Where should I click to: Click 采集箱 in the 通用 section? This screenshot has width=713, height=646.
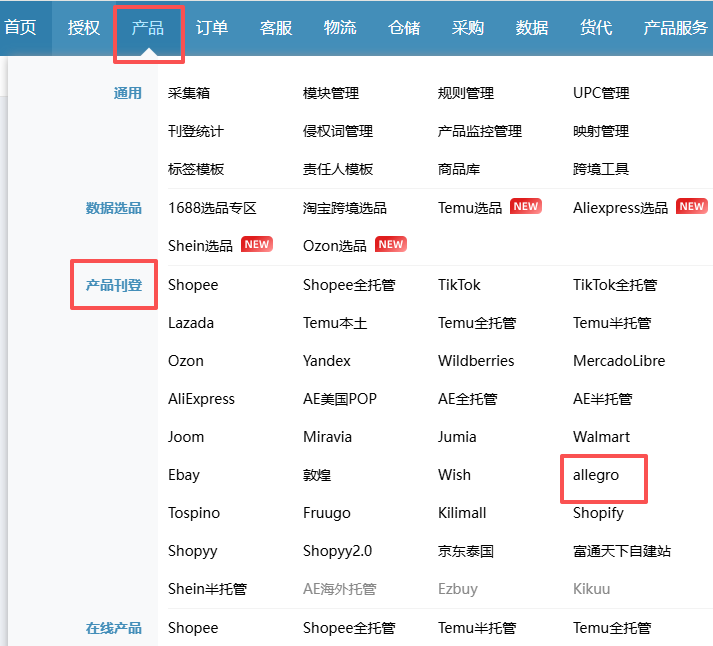[189, 93]
